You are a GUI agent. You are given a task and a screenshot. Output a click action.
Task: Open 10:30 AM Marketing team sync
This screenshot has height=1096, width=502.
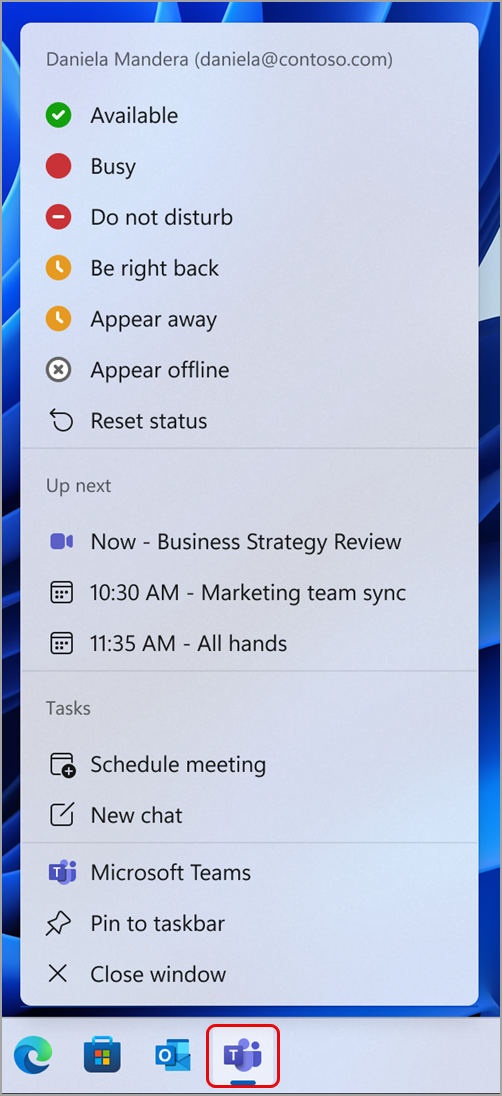pos(250,593)
